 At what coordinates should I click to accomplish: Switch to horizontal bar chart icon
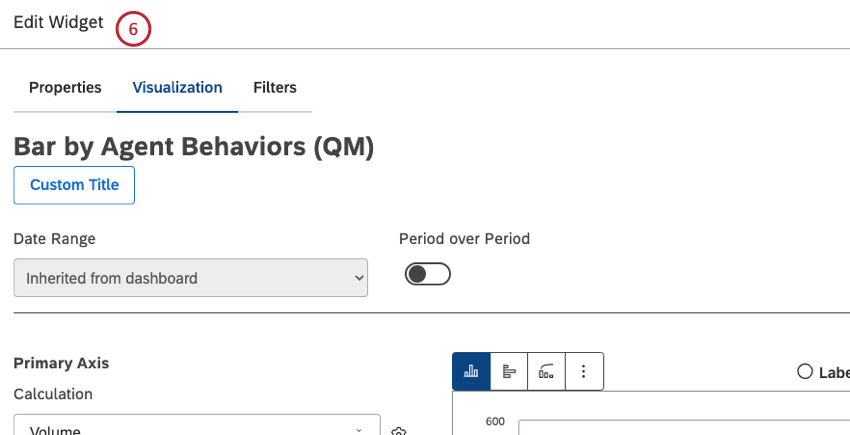pyautogui.click(x=509, y=371)
